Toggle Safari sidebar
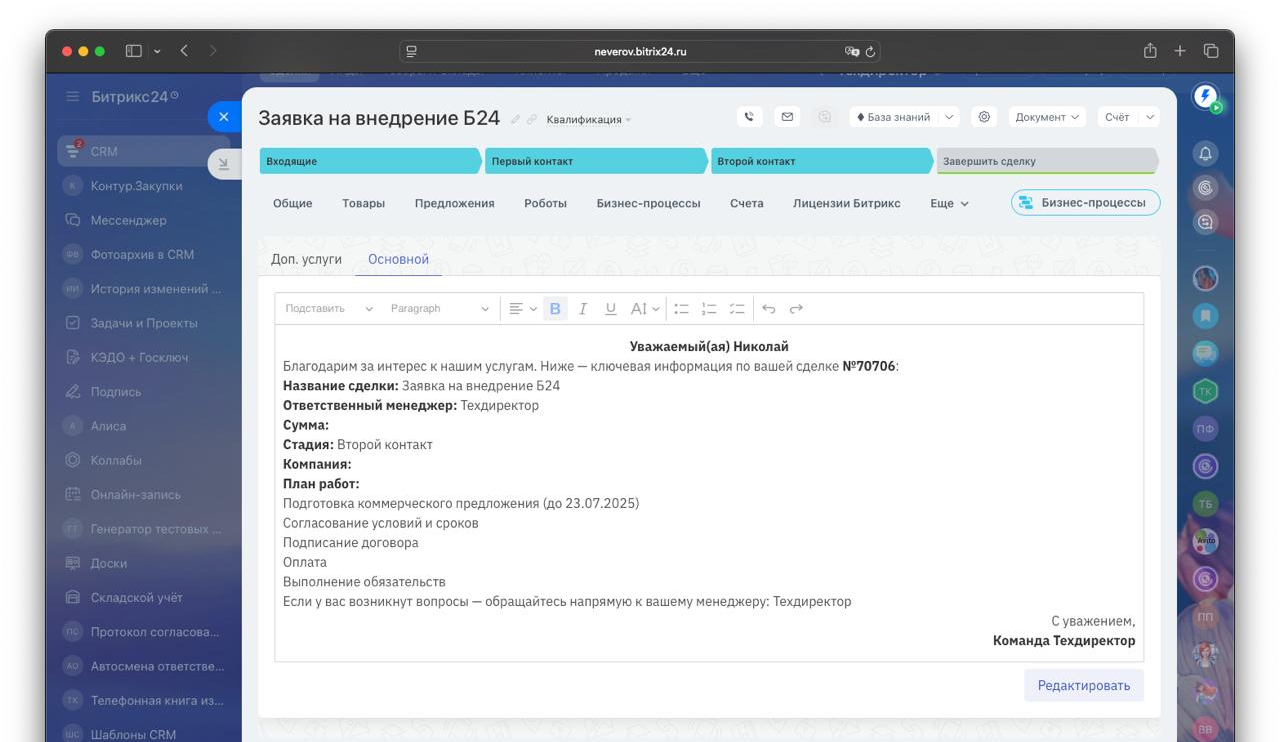The height and width of the screenshot is (742, 1280). [x=133, y=51]
